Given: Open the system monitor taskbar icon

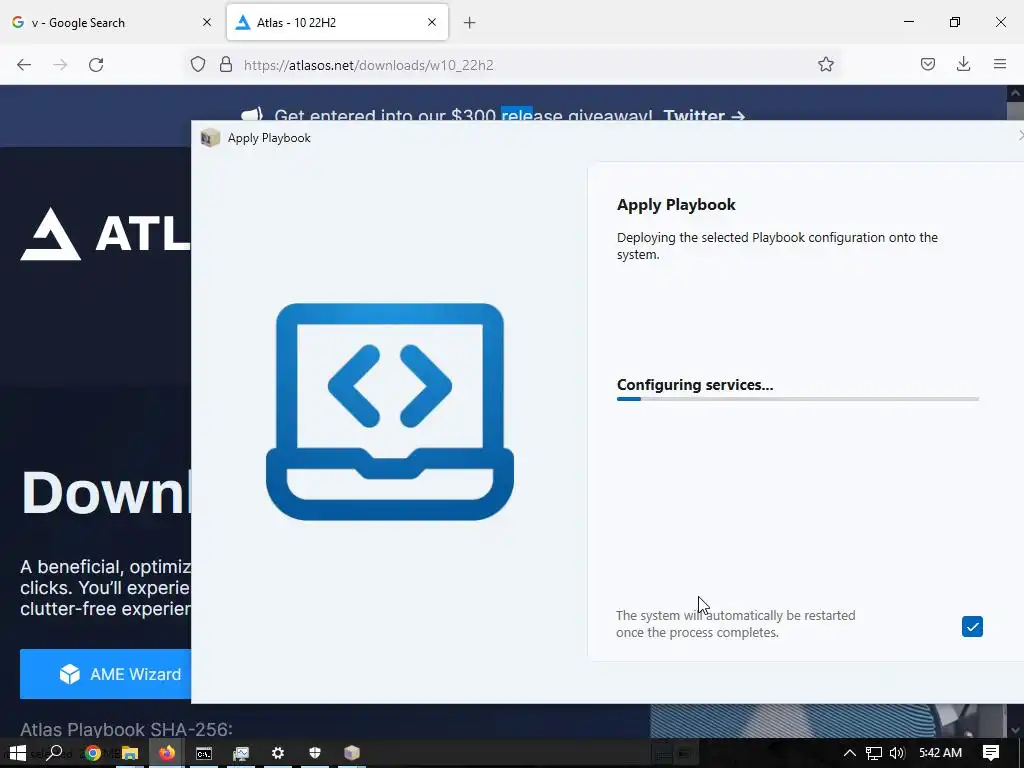Looking at the screenshot, I should [241, 753].
